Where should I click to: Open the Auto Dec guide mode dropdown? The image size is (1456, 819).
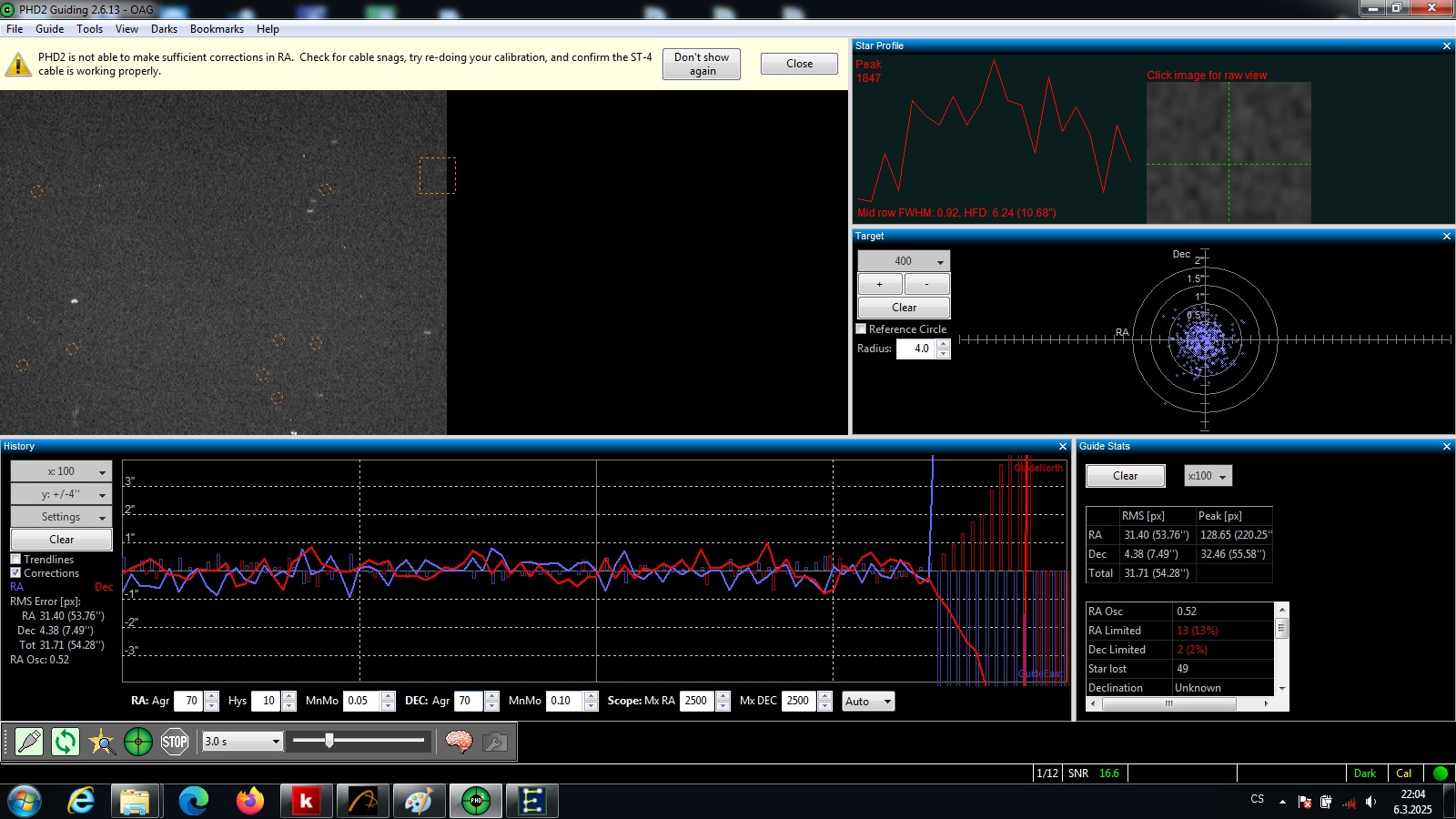[868, 702]
